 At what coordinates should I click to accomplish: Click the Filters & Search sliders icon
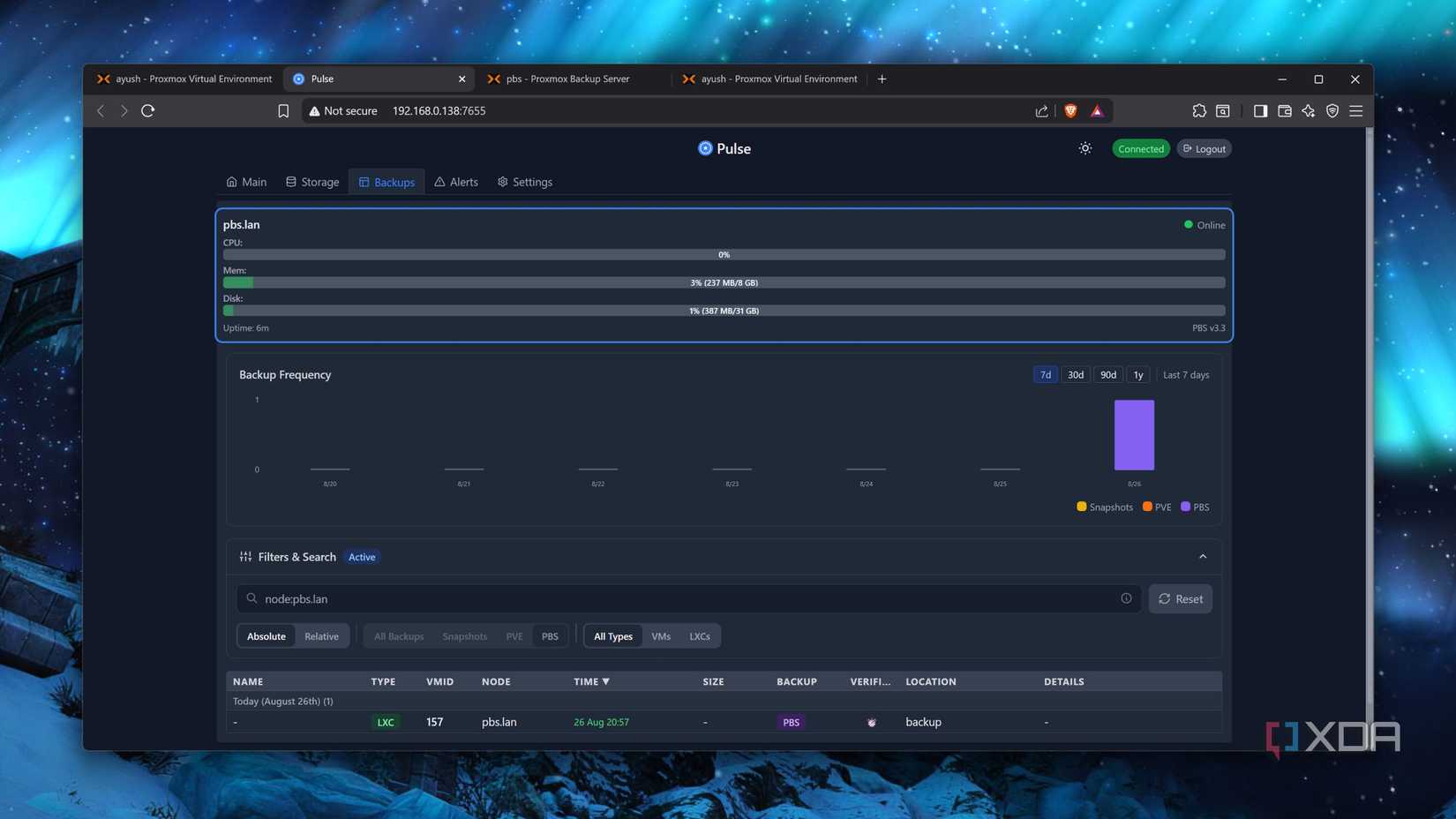coord(244,556)
